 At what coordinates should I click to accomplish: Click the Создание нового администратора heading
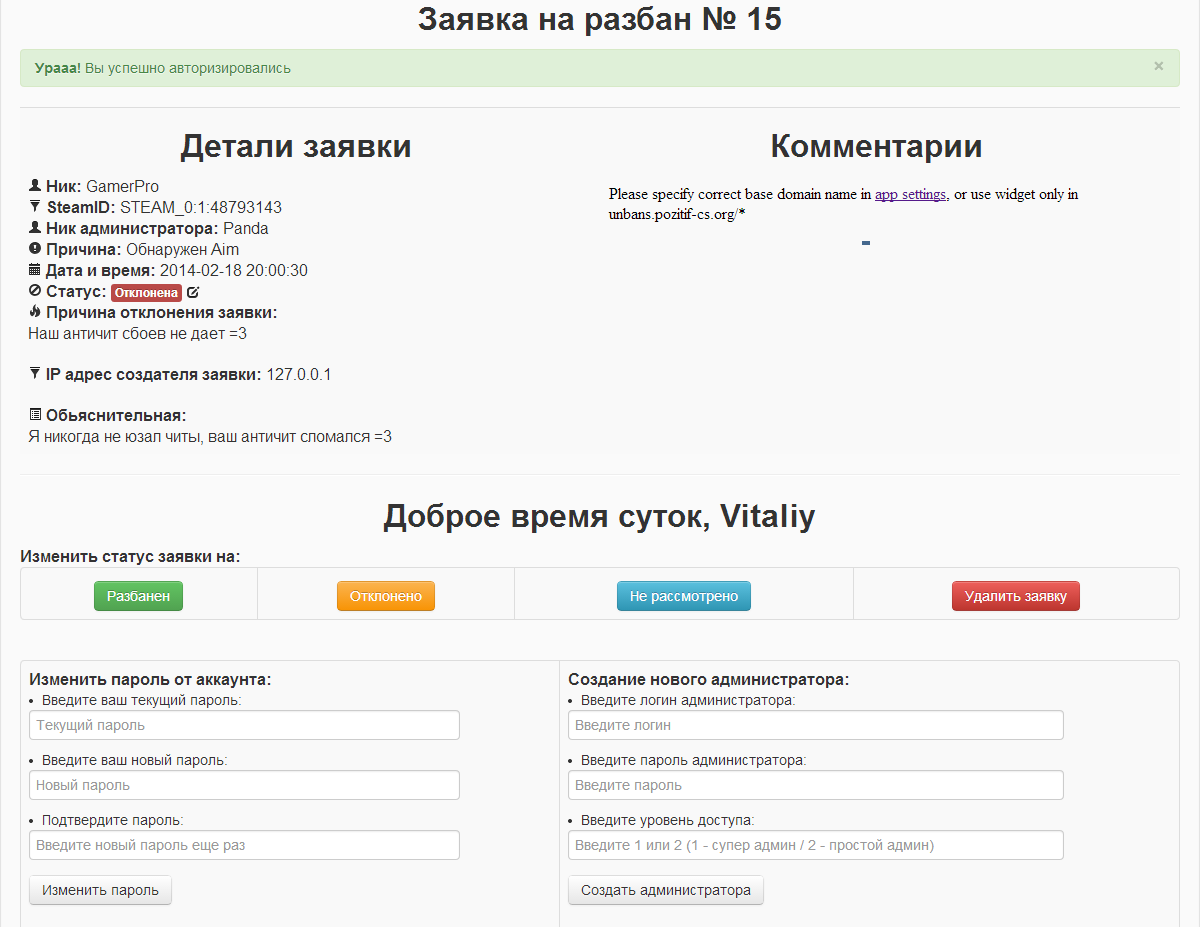(x=708, y=679)
